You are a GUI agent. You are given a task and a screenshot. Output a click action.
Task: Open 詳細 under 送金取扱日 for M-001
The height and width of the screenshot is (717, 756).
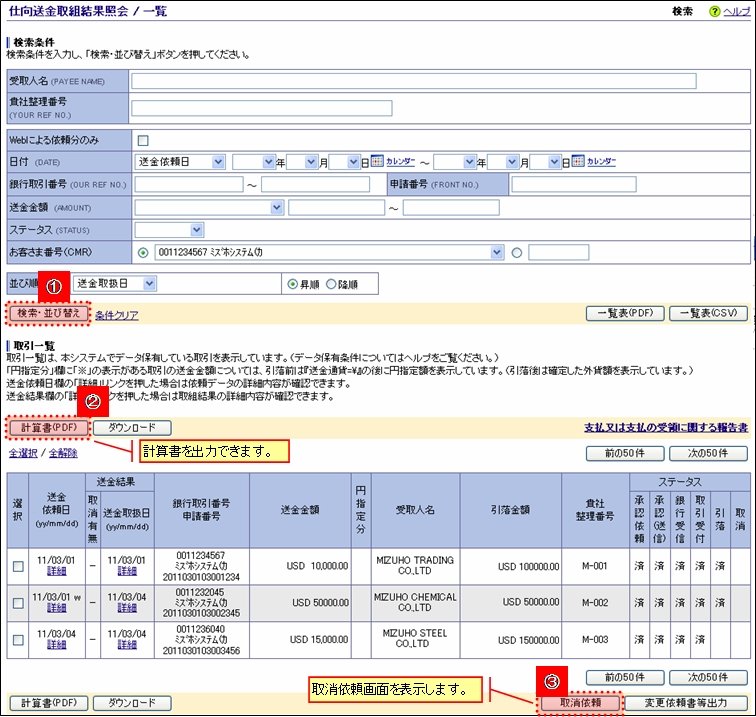click(127, 571)
